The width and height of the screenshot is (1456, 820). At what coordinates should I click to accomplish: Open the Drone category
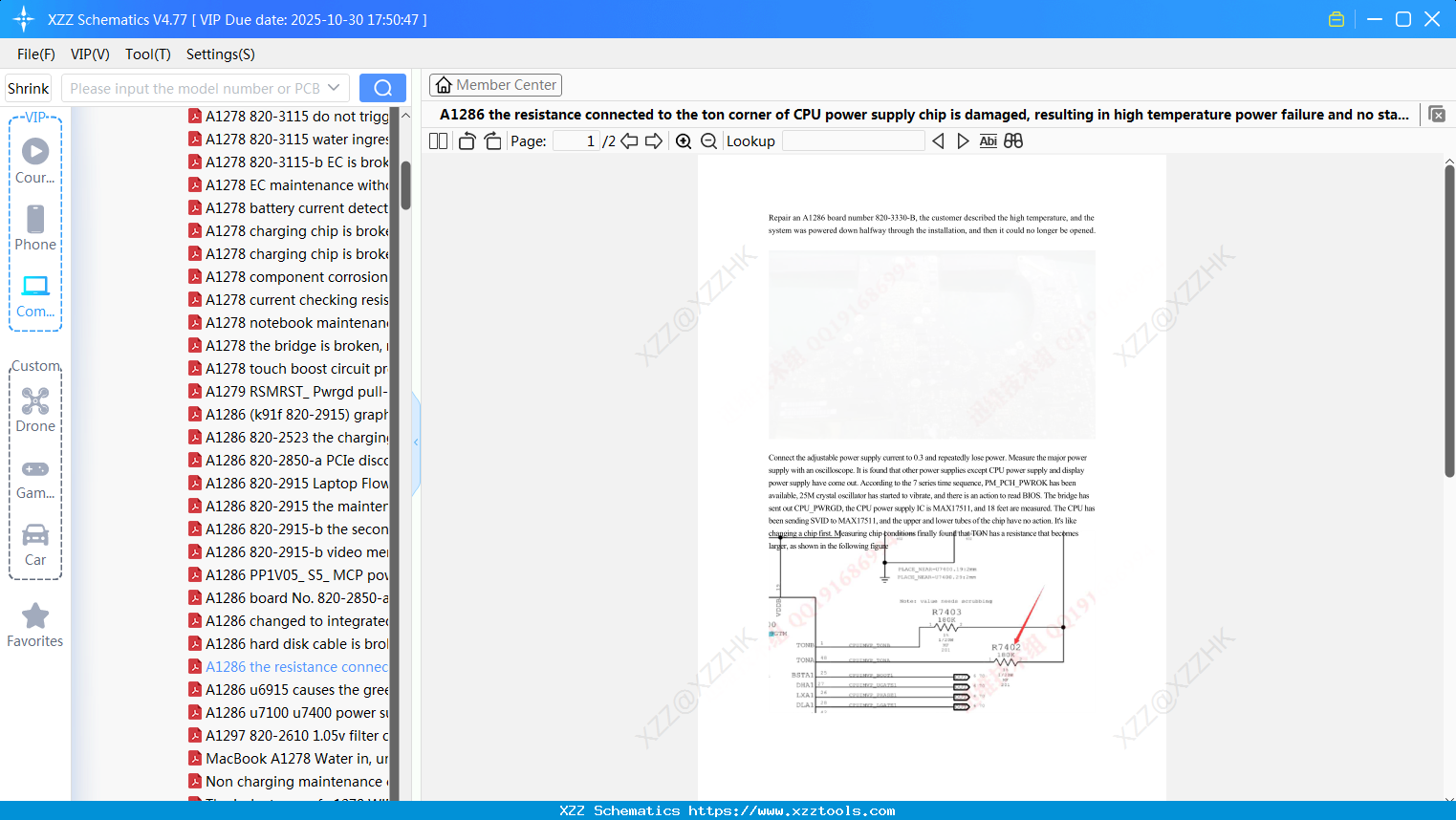tap(35, 410)
